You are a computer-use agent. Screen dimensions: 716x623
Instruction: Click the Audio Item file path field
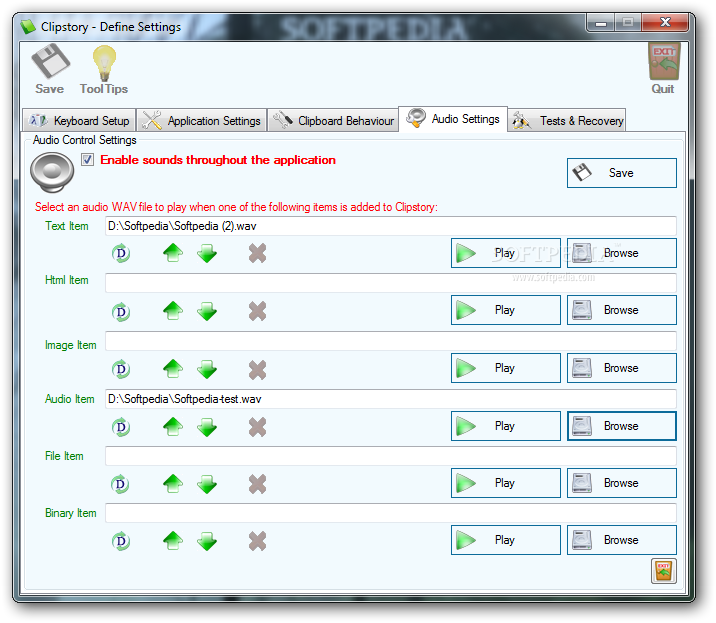click(390, 399)
